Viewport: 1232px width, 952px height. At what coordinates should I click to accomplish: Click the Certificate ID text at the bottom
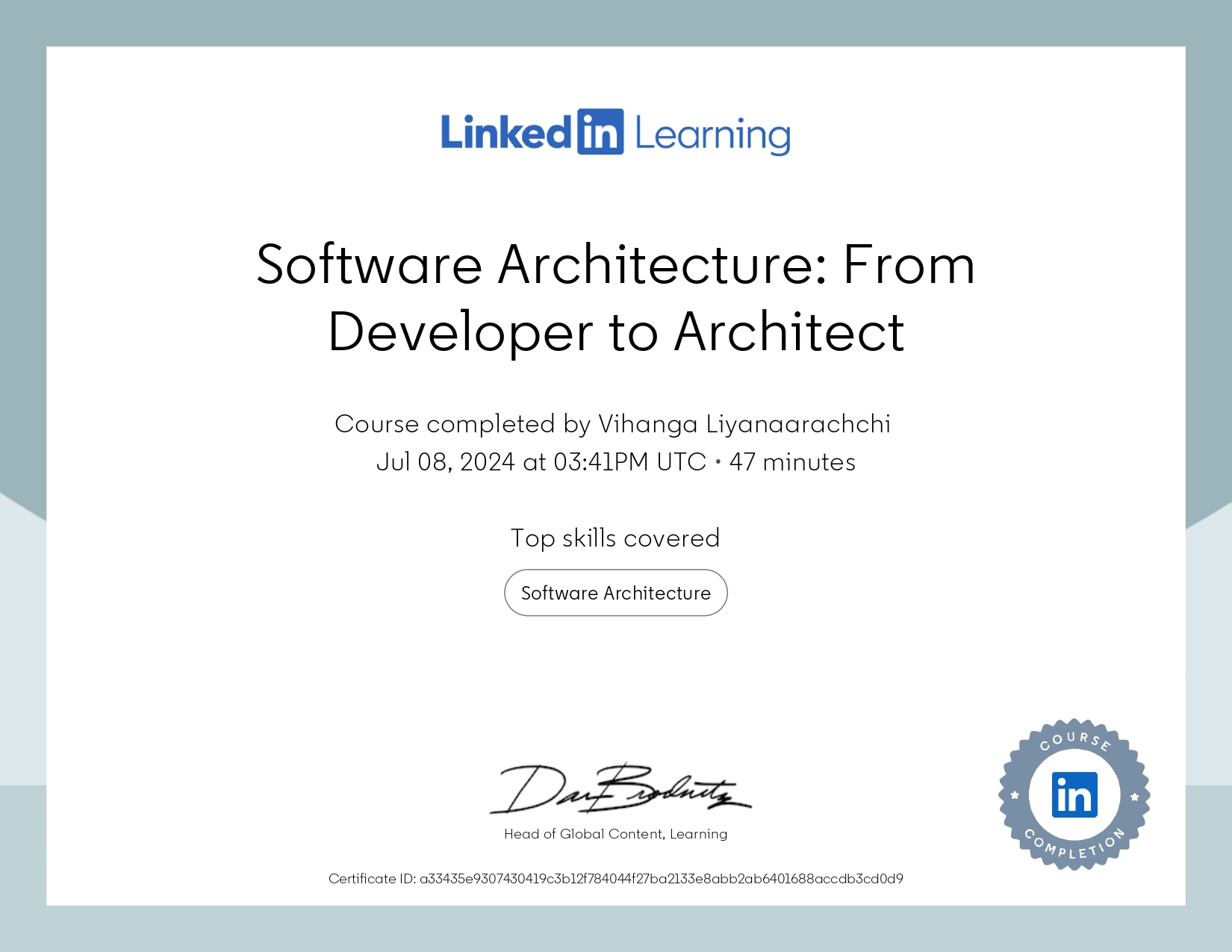click(616, 880)
